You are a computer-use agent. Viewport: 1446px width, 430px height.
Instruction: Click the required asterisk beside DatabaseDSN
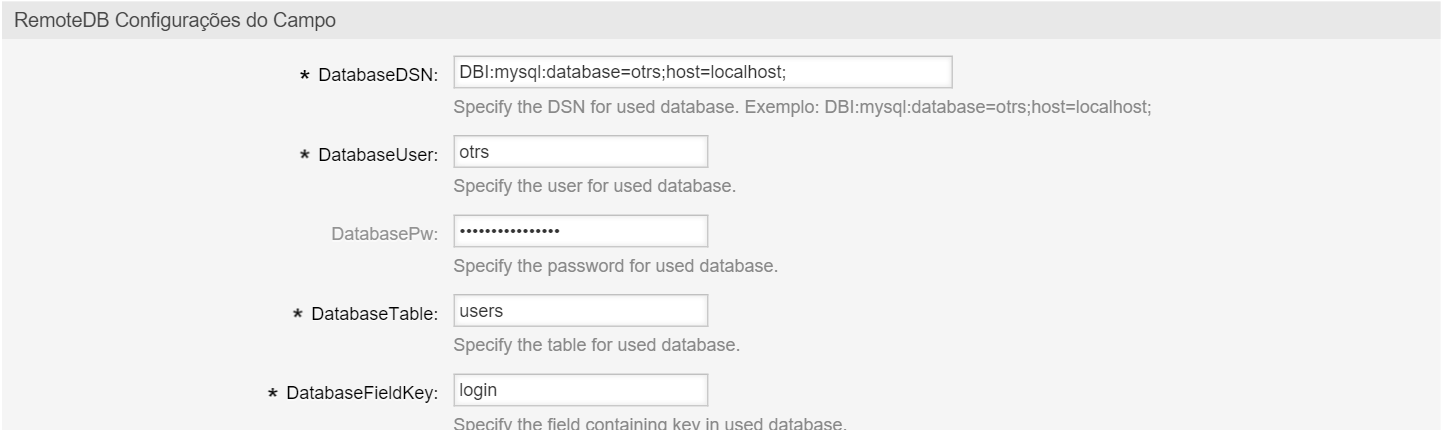coord(305,76)
